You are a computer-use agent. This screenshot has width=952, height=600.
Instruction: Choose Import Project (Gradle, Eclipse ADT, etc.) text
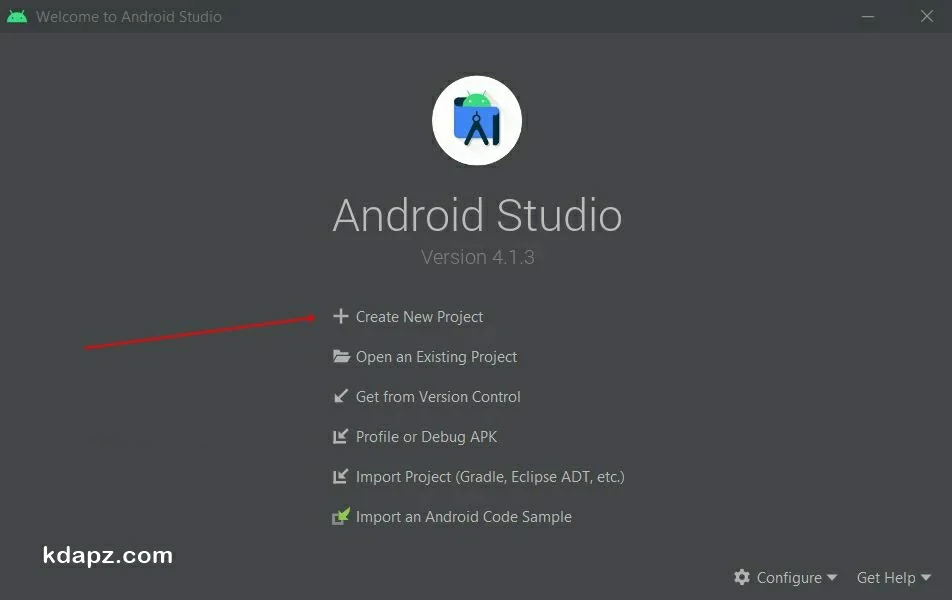[490, 477]
